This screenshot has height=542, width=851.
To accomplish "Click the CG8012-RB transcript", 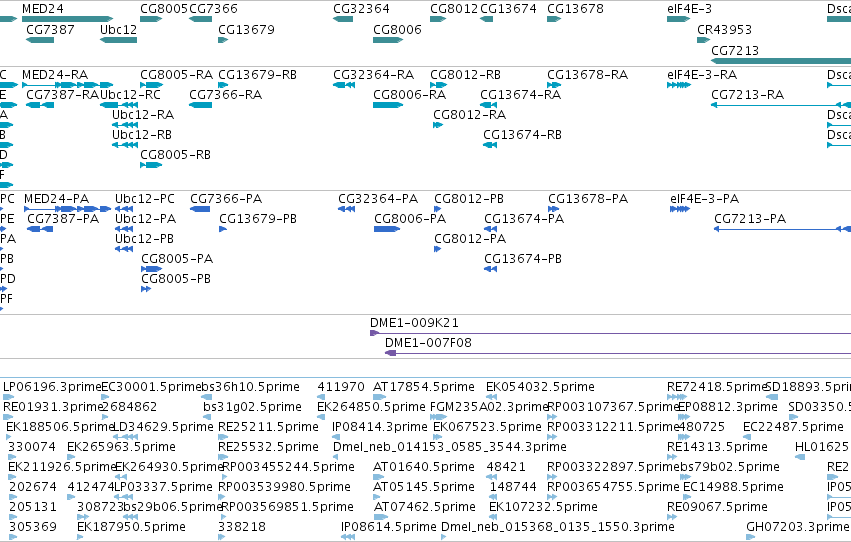I will click(x=439, y=85).
